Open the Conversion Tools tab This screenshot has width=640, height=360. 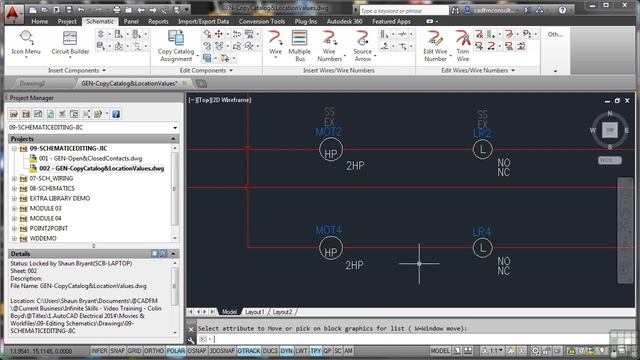tap(262, 21)
